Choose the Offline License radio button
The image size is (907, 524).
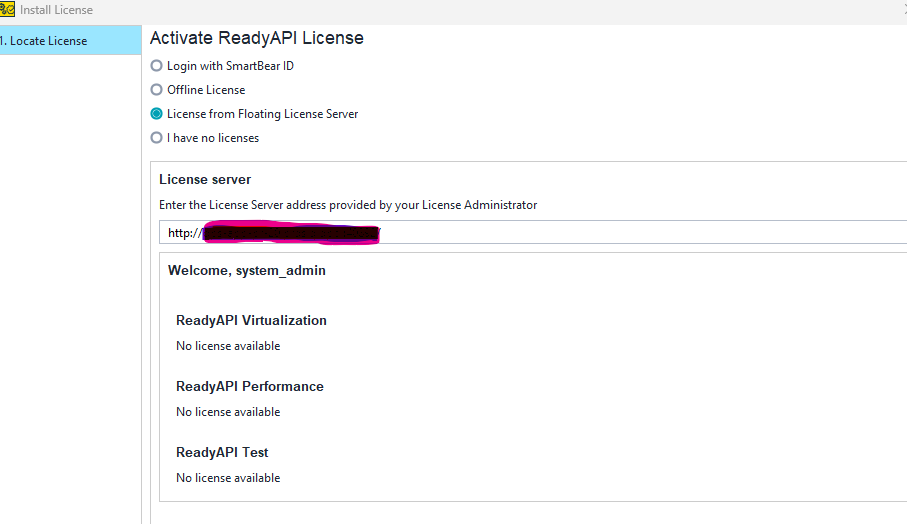[x=156, y=90]
